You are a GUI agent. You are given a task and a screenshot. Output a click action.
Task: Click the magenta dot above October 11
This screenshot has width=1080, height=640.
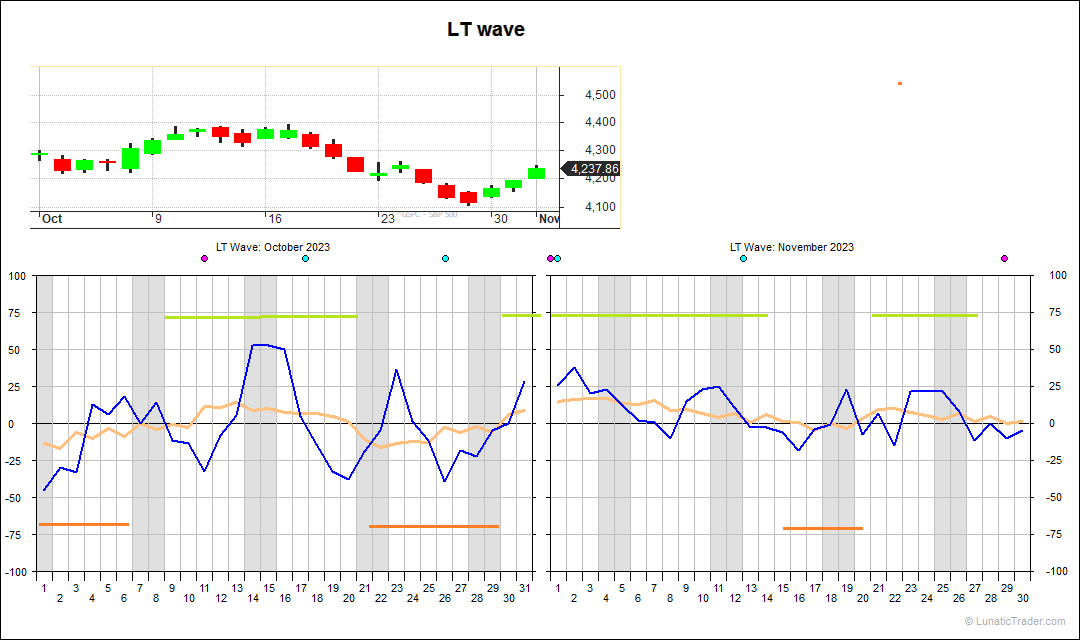pos(204,259)
